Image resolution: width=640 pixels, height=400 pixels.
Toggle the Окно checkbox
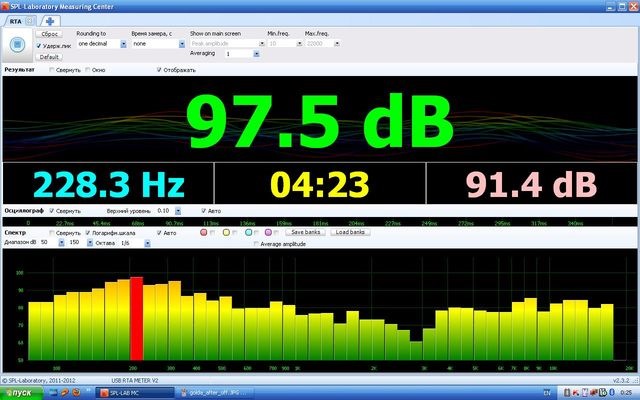(87, 70)
